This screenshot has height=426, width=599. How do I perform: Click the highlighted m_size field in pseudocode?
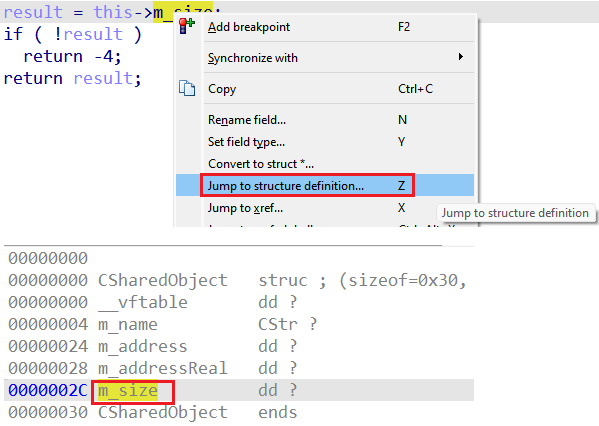coord(183,12)
